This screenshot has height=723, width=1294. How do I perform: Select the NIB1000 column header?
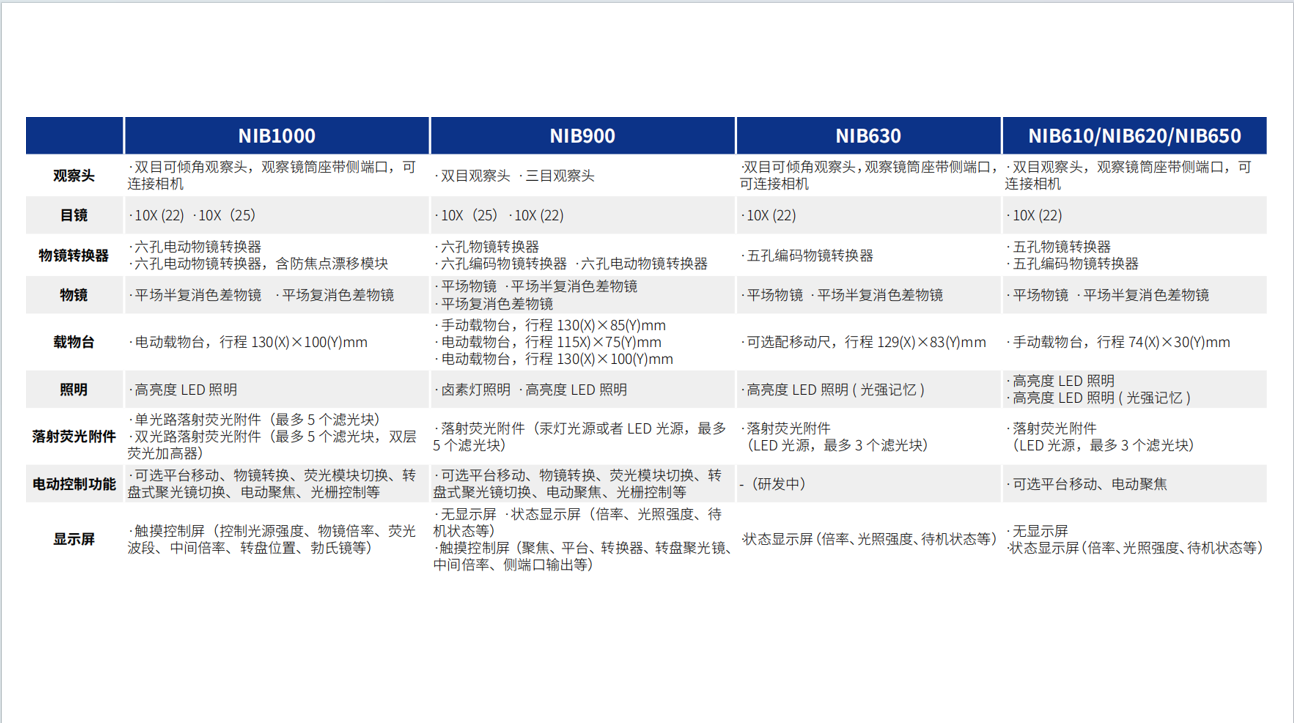[x=275, y=135]
